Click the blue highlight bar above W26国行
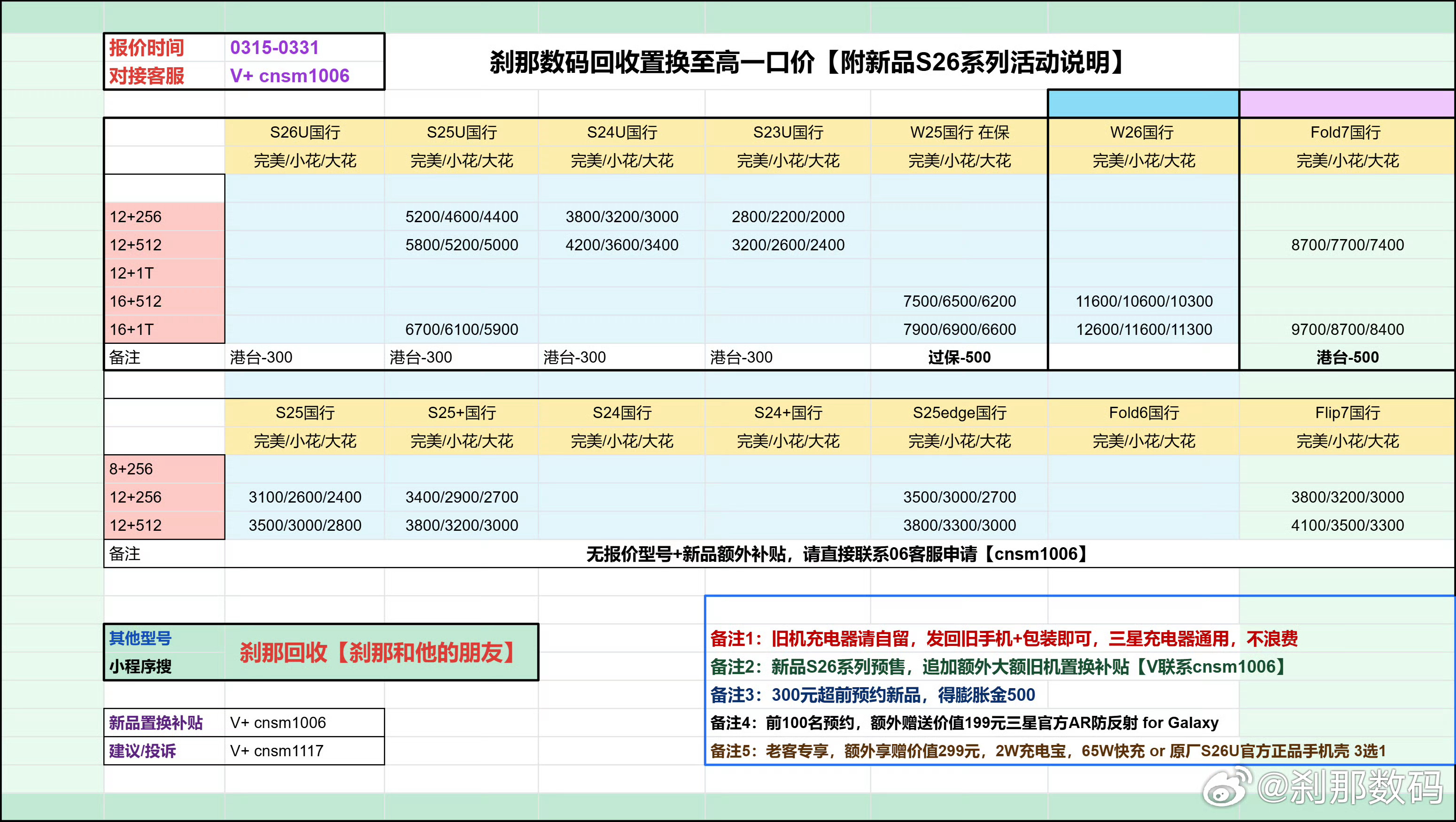This screenshot has height=822, width=1456. (1142, 102)
